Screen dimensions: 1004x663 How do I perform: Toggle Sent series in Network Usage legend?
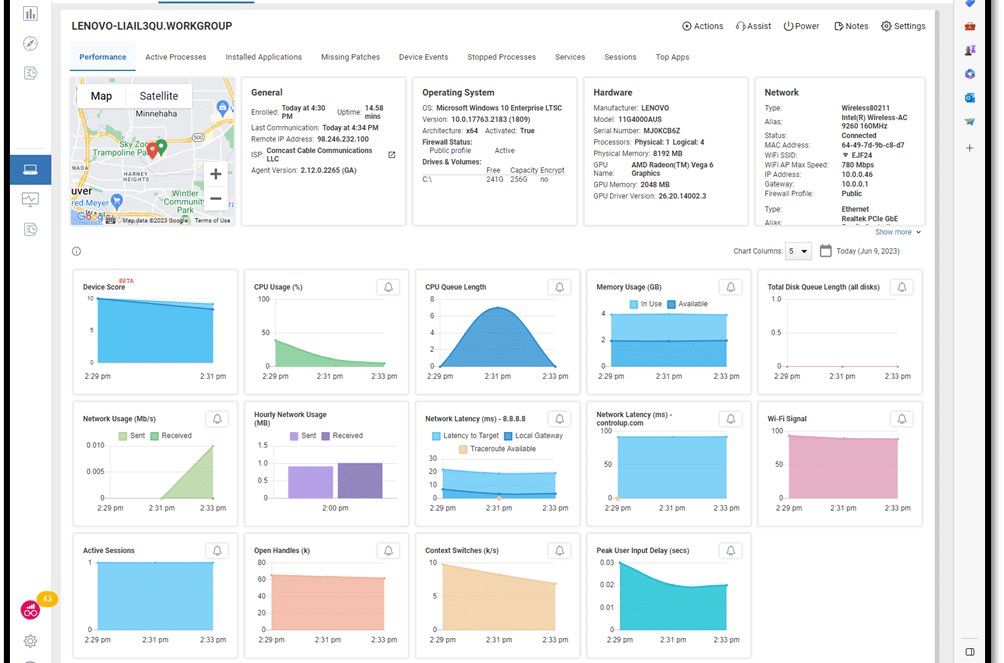pos(132,436)
